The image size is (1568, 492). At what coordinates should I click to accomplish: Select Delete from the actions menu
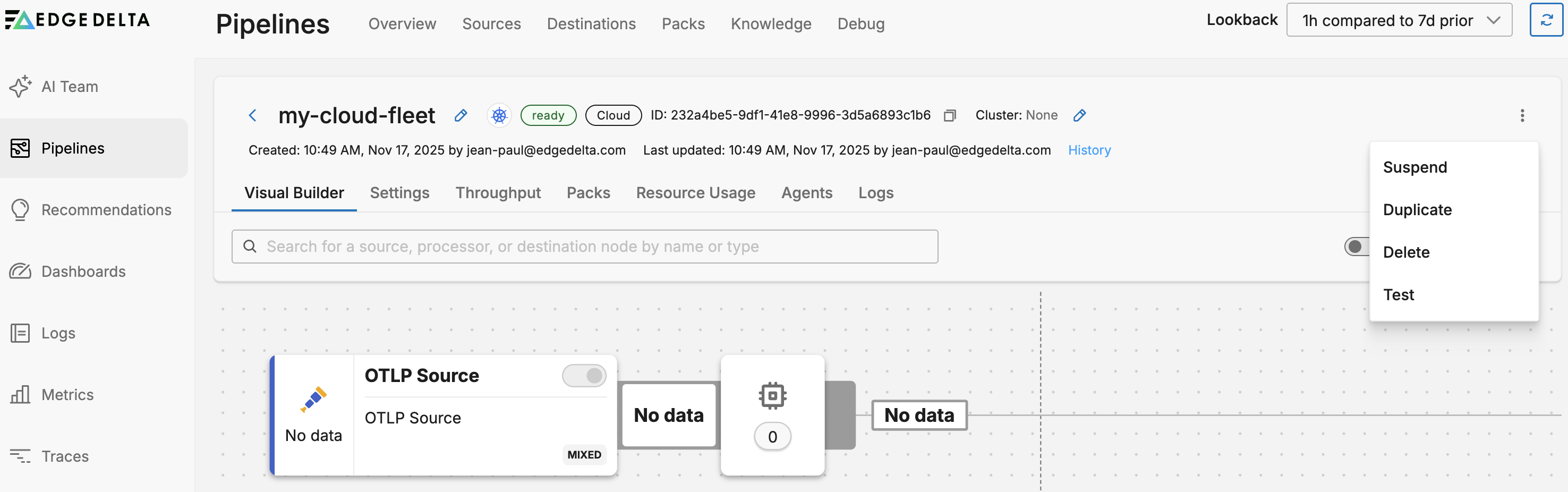point(1406,253)
